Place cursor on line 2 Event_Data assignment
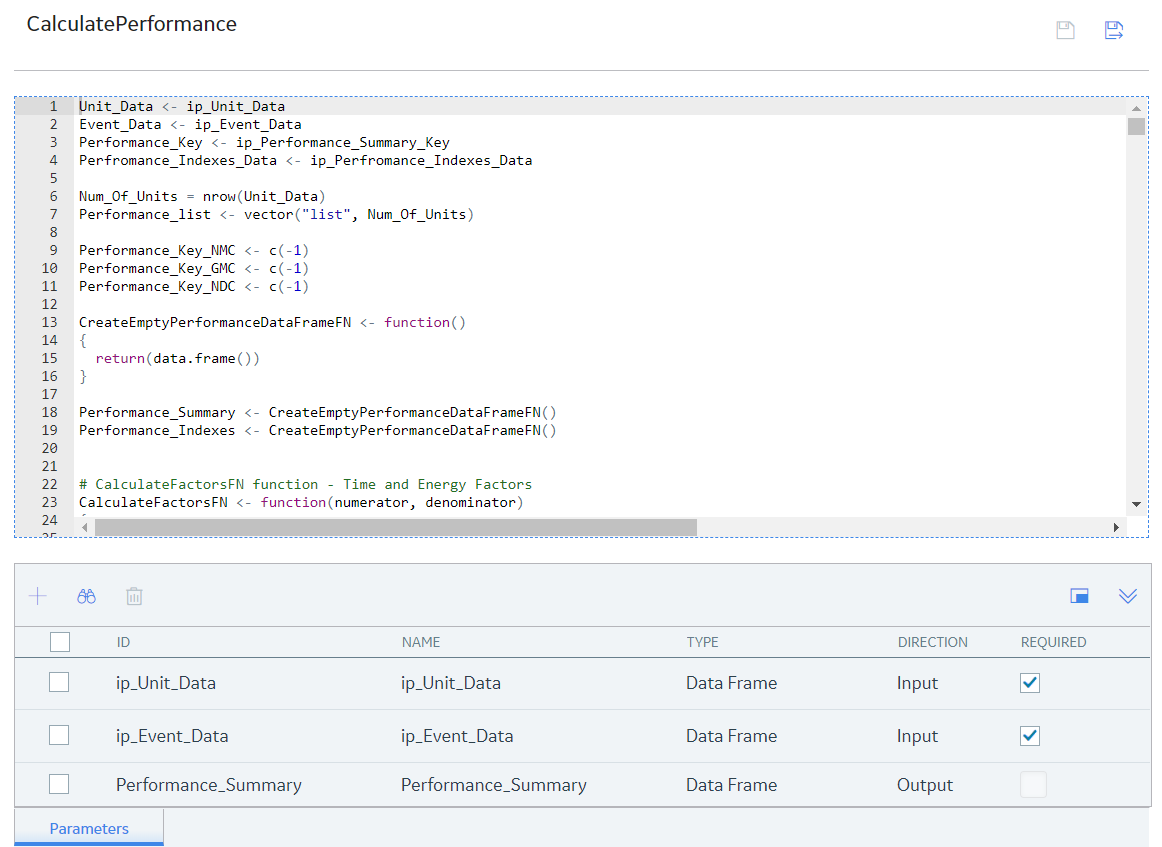The height and width of the screenshot is (847, 1162). 190,124
